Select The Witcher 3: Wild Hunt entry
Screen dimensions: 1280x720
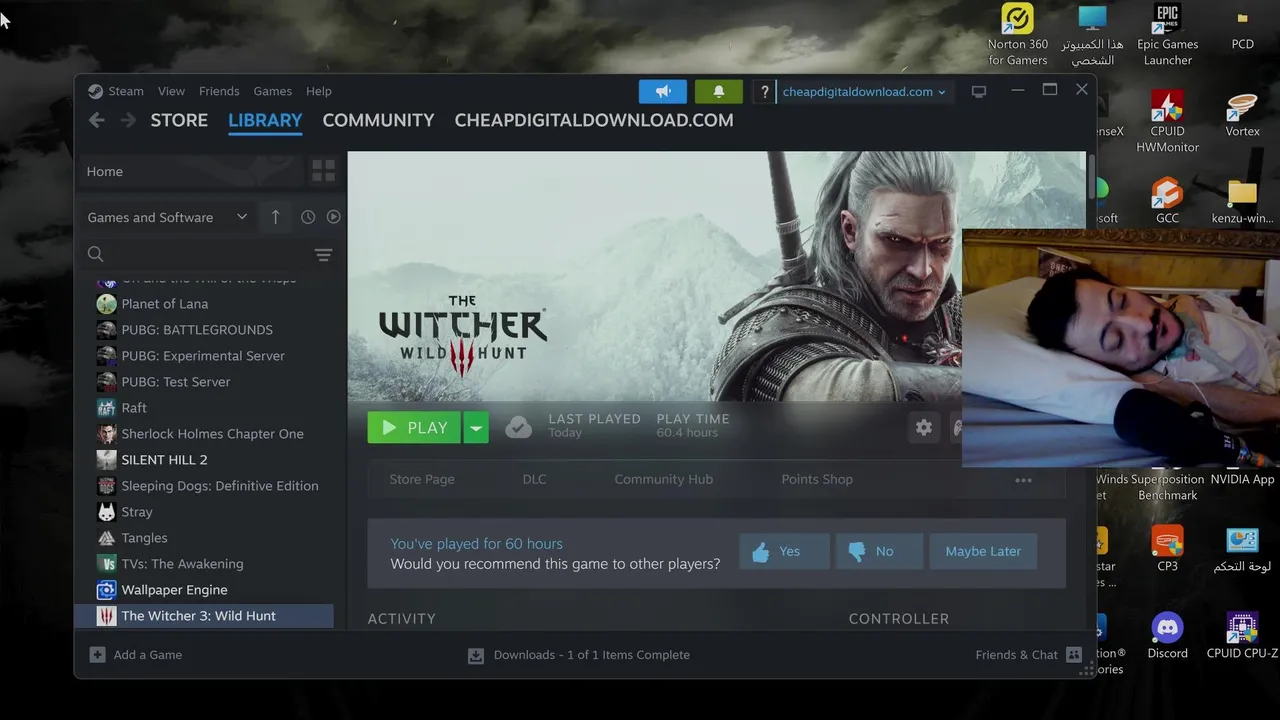(204, 616)
